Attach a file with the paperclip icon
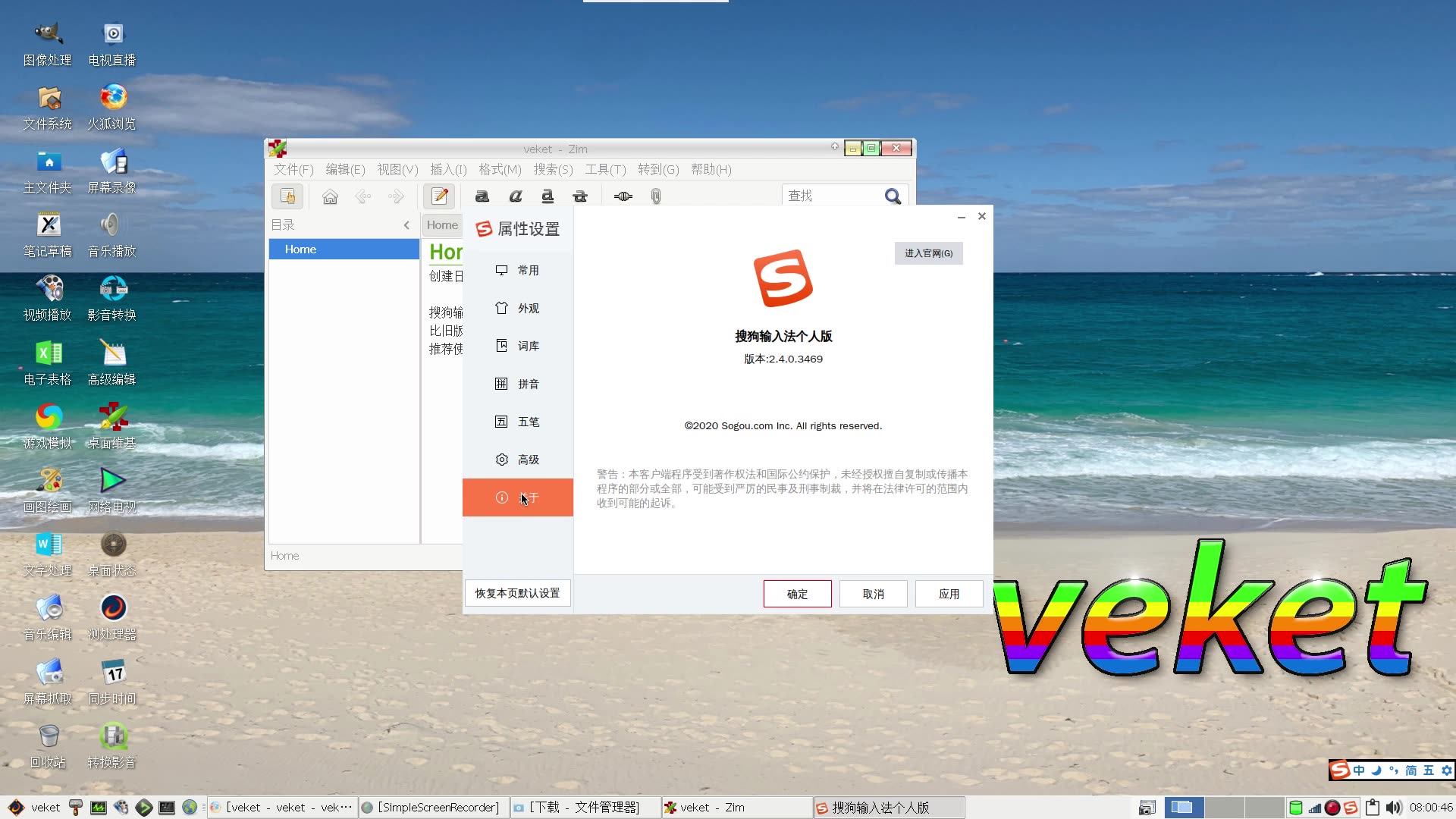This screenshot has width=1456, height=819. [x=655, y=196]
